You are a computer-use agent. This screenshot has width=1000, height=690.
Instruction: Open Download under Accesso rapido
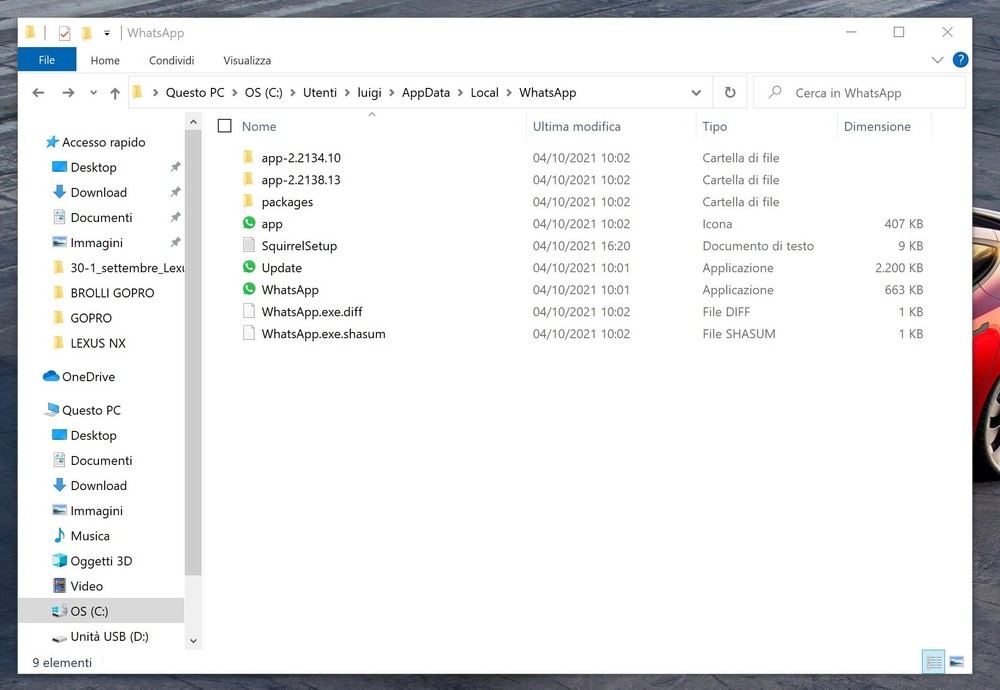click(99, 192)
